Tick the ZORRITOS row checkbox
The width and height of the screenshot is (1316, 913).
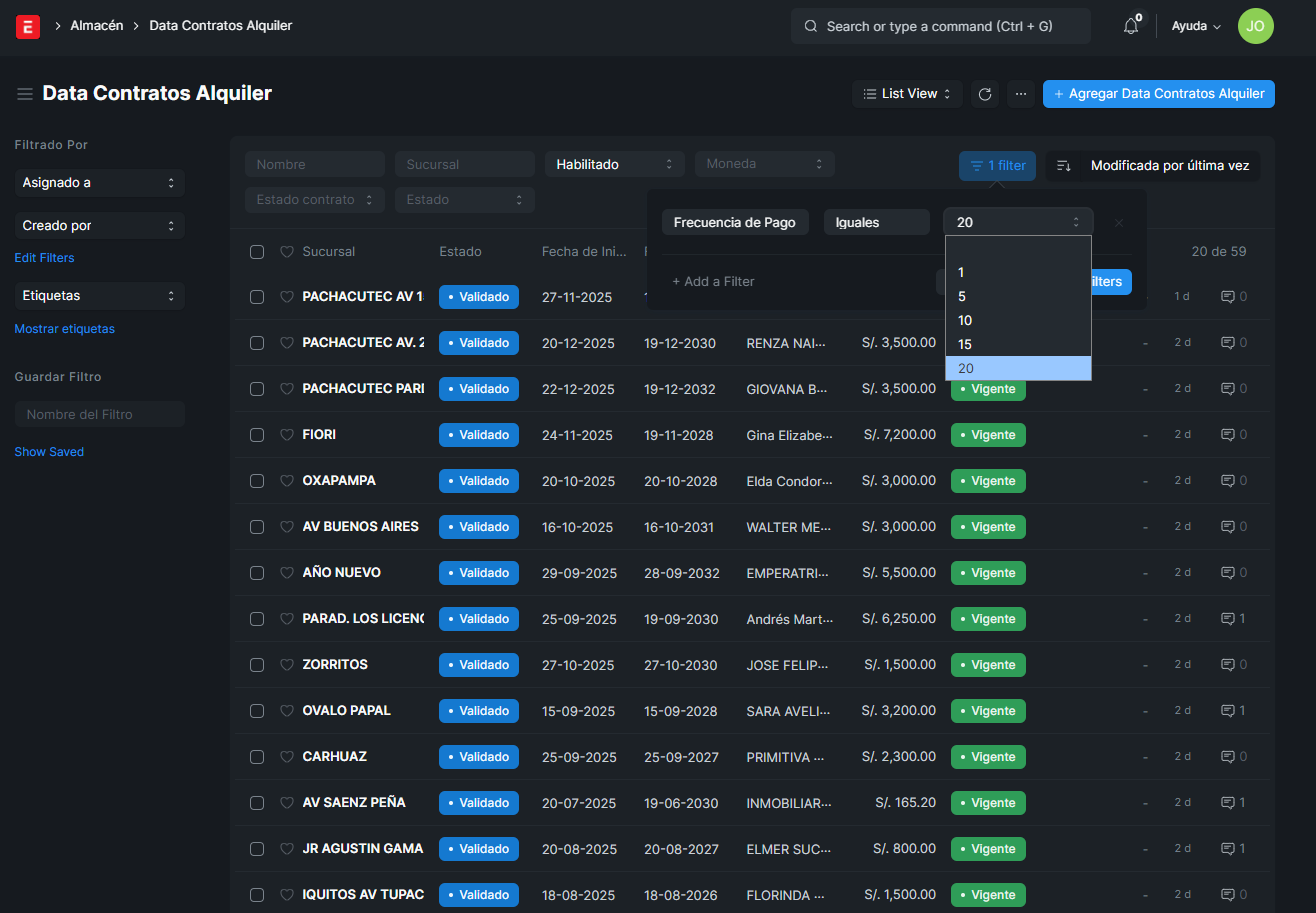257,665
